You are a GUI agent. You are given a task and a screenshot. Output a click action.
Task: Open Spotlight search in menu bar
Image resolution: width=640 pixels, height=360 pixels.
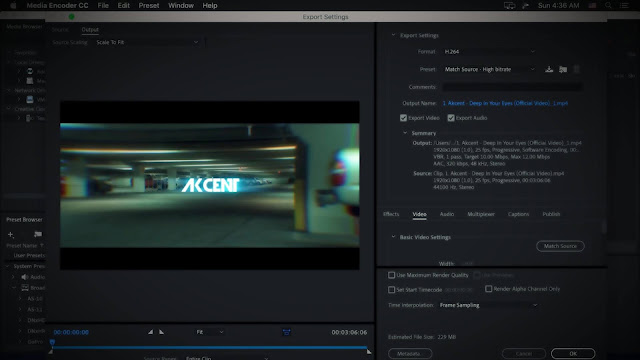[608, 5]
